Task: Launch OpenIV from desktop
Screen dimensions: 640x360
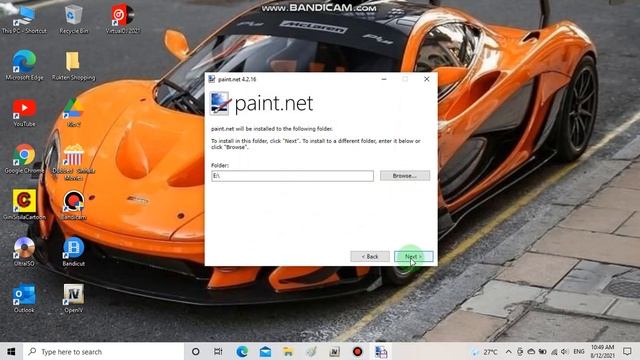Action: [x=73, y=298]
